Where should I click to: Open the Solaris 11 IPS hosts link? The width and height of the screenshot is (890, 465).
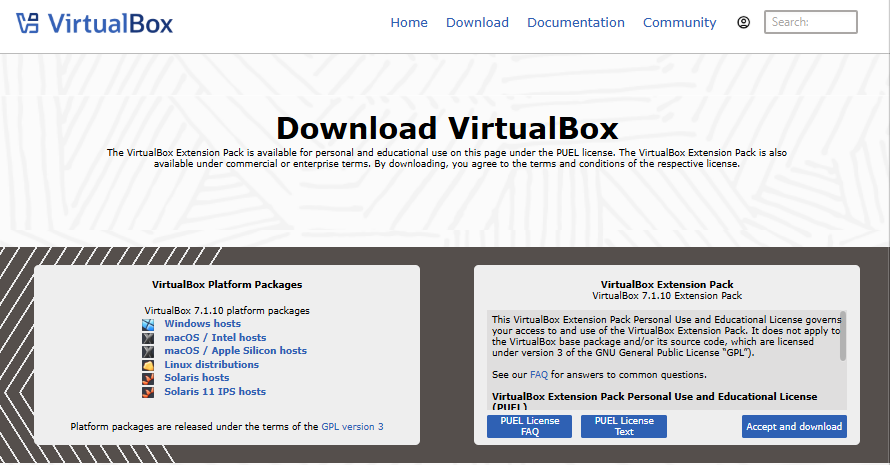point(215,391)
